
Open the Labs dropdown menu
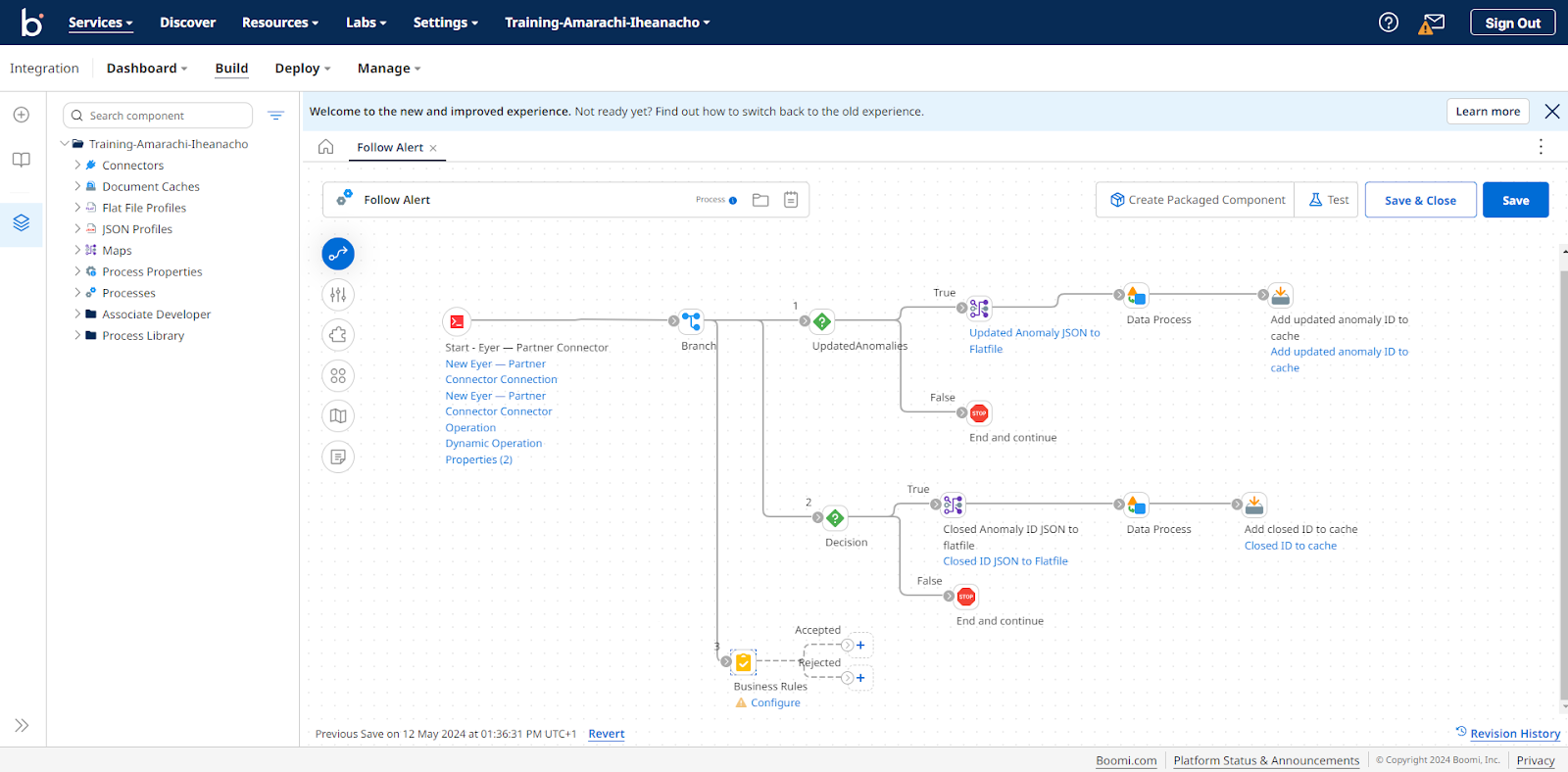[x=367, y=23]
